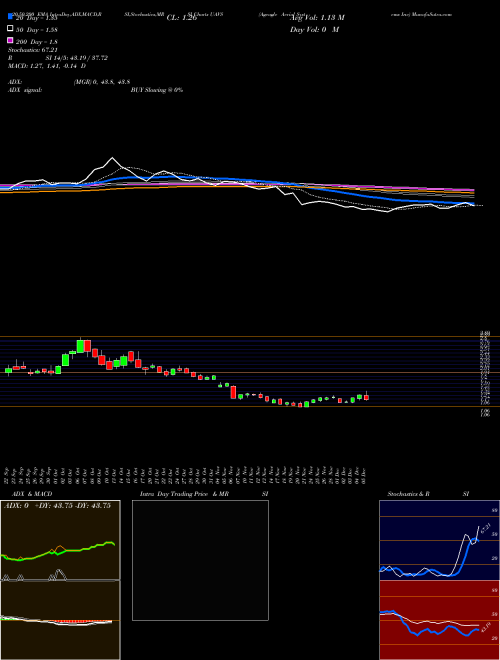Click the tall green candlestick at early October peak

(80, 346)
